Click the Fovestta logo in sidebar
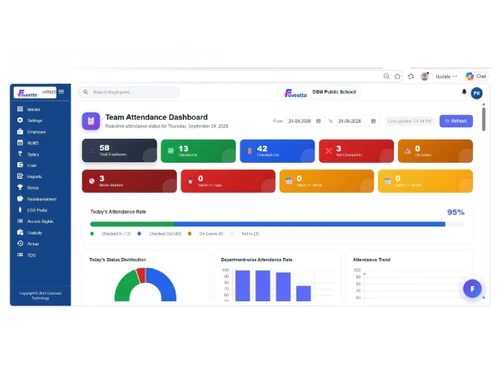The height and width of the screenshot is (375, 500). click(28, 93)
